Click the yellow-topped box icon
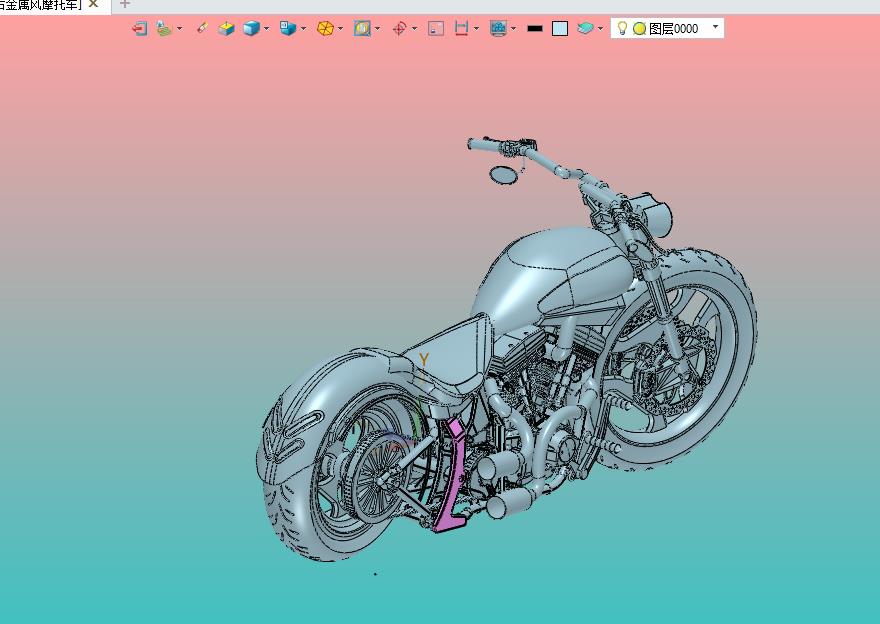The height and width of the screenshot is (624, 880). click(226, 28)
